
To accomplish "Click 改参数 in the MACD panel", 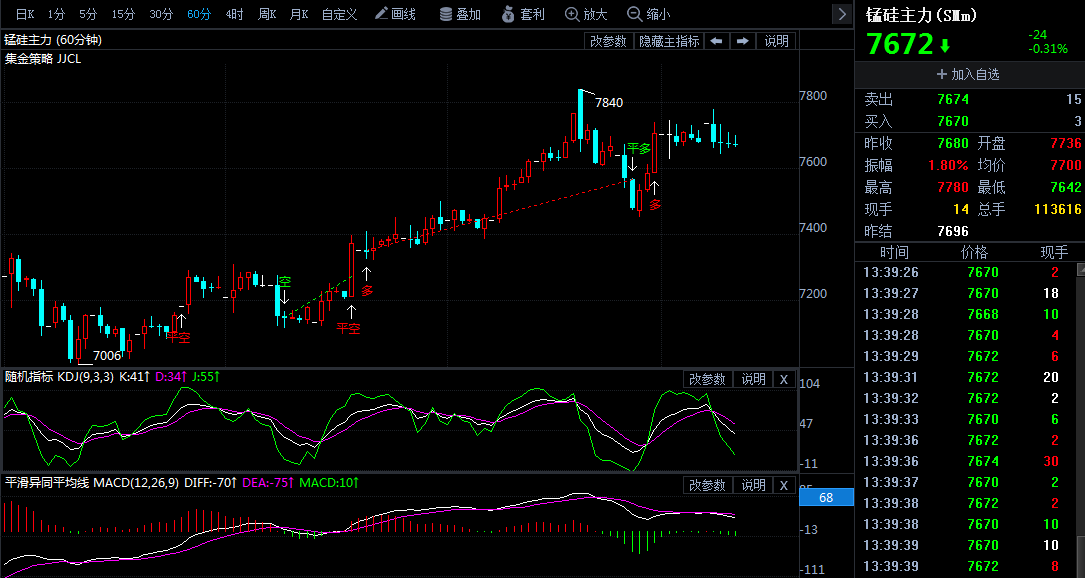I will (x=706, y=485).
